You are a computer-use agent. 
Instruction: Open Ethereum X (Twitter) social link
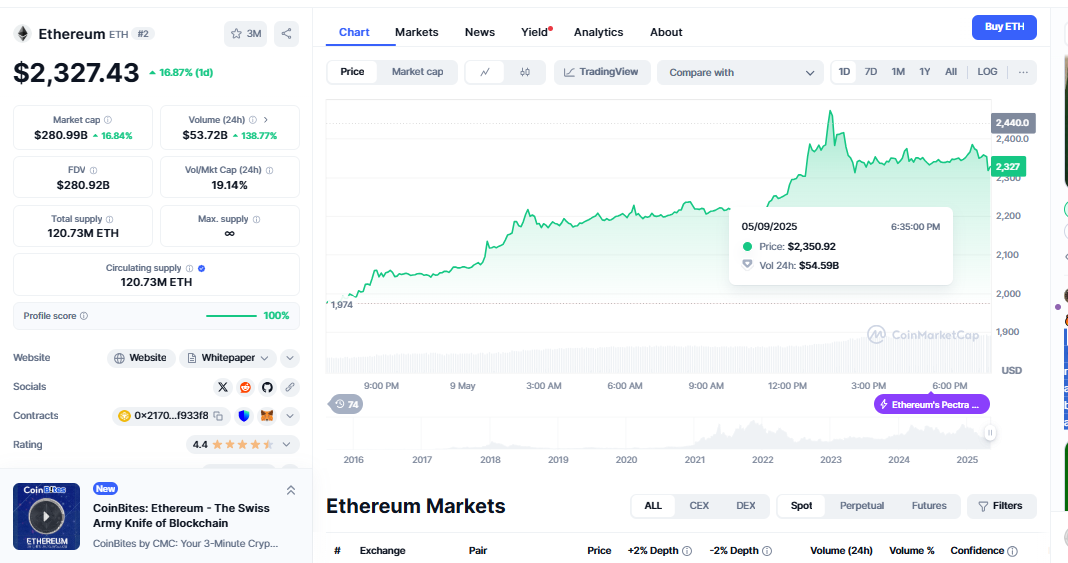click(x=223, y=387)
